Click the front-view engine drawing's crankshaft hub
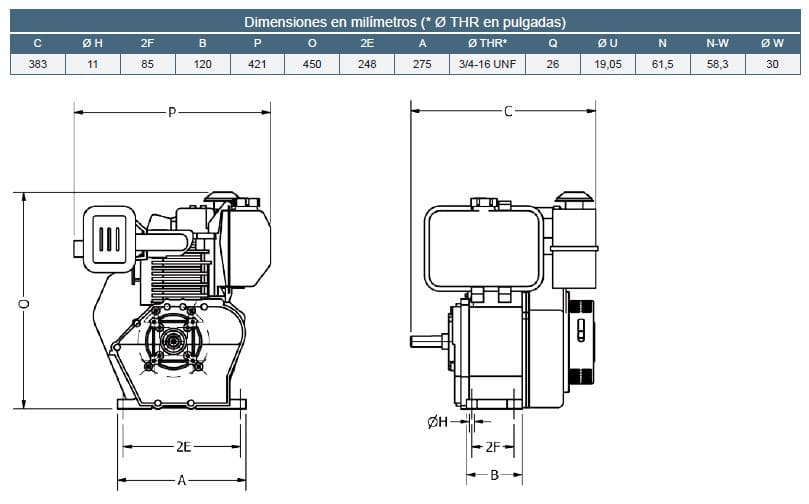The width and height of the screenshot is (809, 504). pyautogui.click(x=171, y=340)
